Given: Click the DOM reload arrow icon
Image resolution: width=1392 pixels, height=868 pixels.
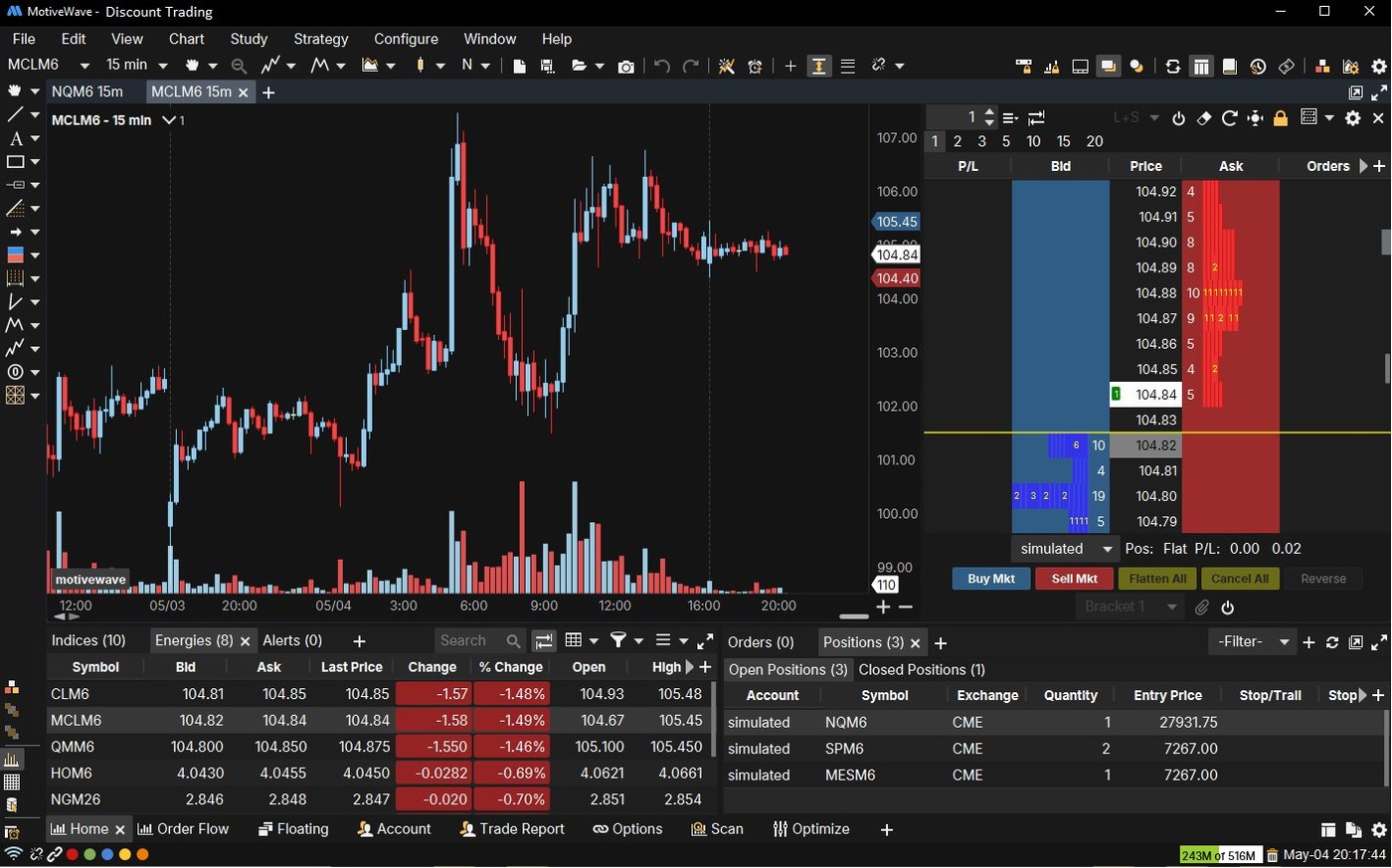Looking at the screenshot, I should [x=1230, y=117].
